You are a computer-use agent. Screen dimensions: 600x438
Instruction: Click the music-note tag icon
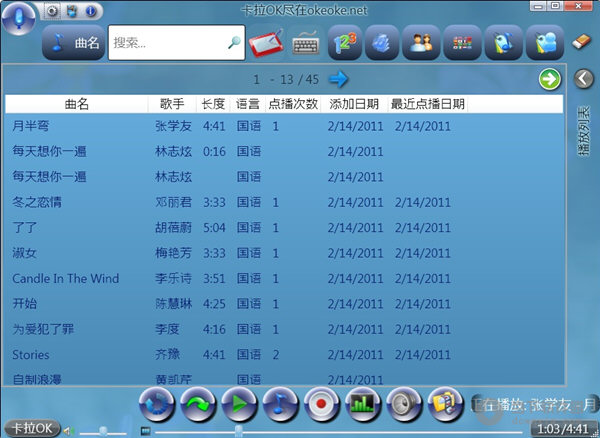(x=504, y=42)
